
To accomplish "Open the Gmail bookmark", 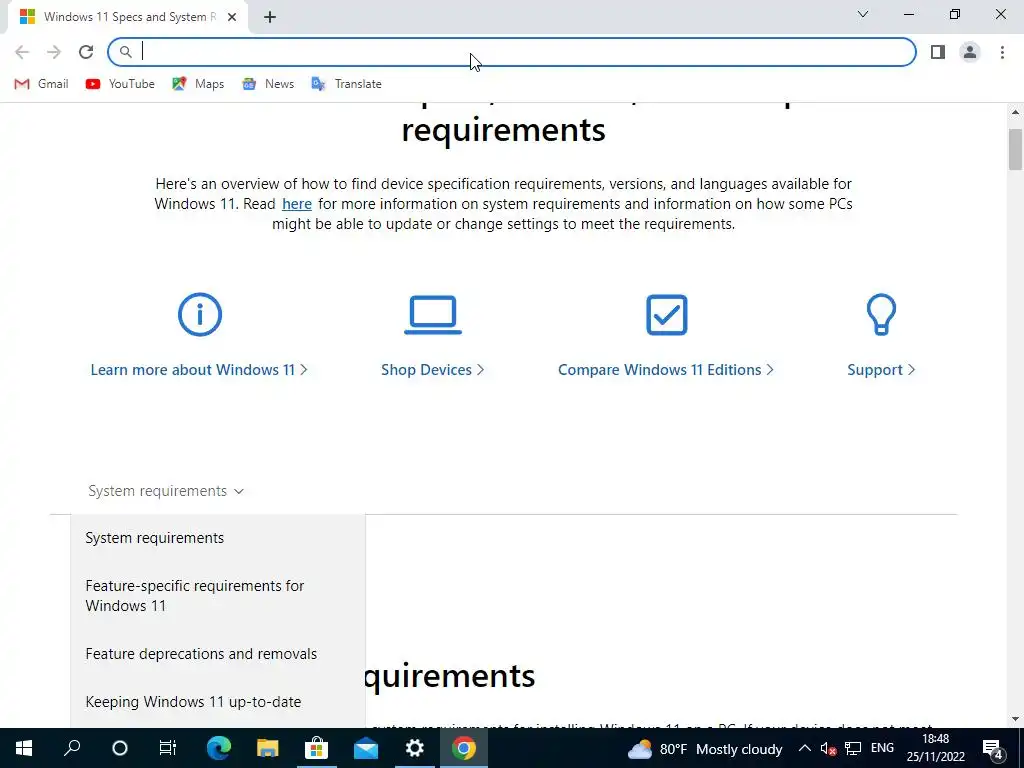I will 42,84.
